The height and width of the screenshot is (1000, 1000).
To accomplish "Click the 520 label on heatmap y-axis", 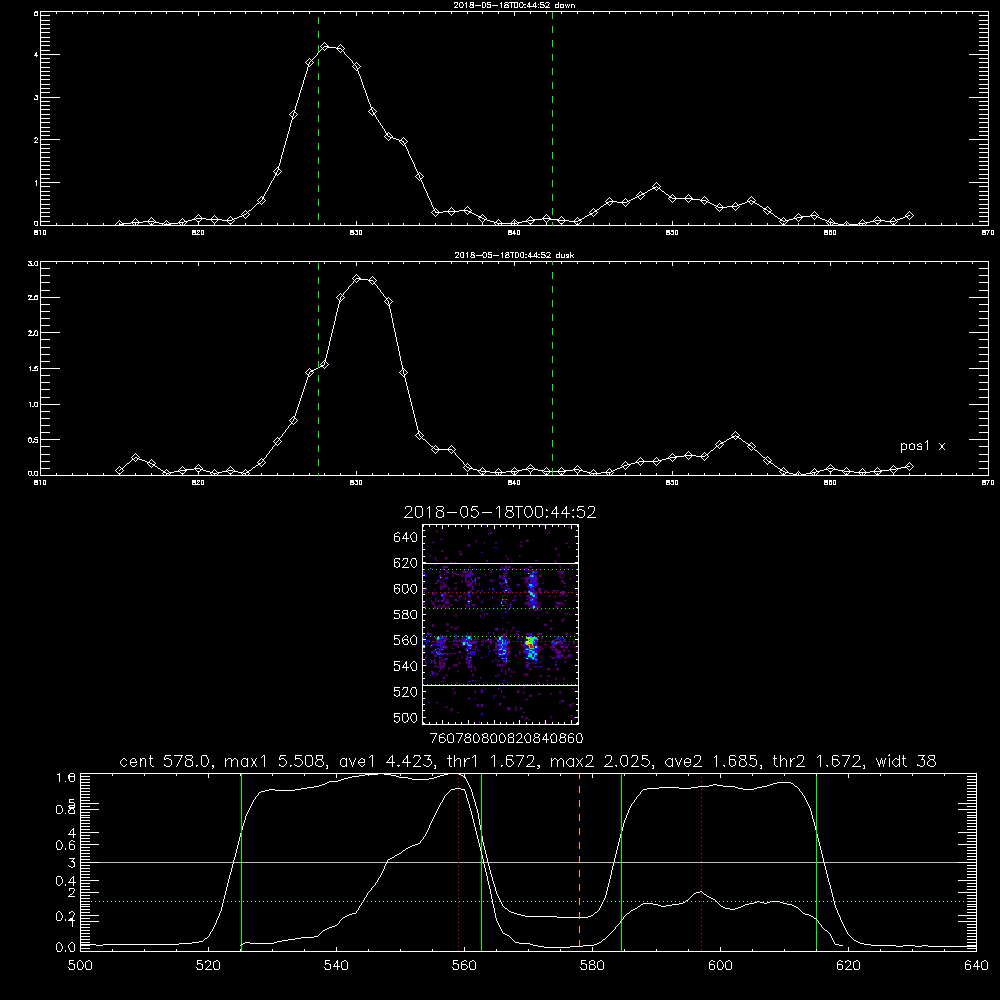I will point(406,692).
